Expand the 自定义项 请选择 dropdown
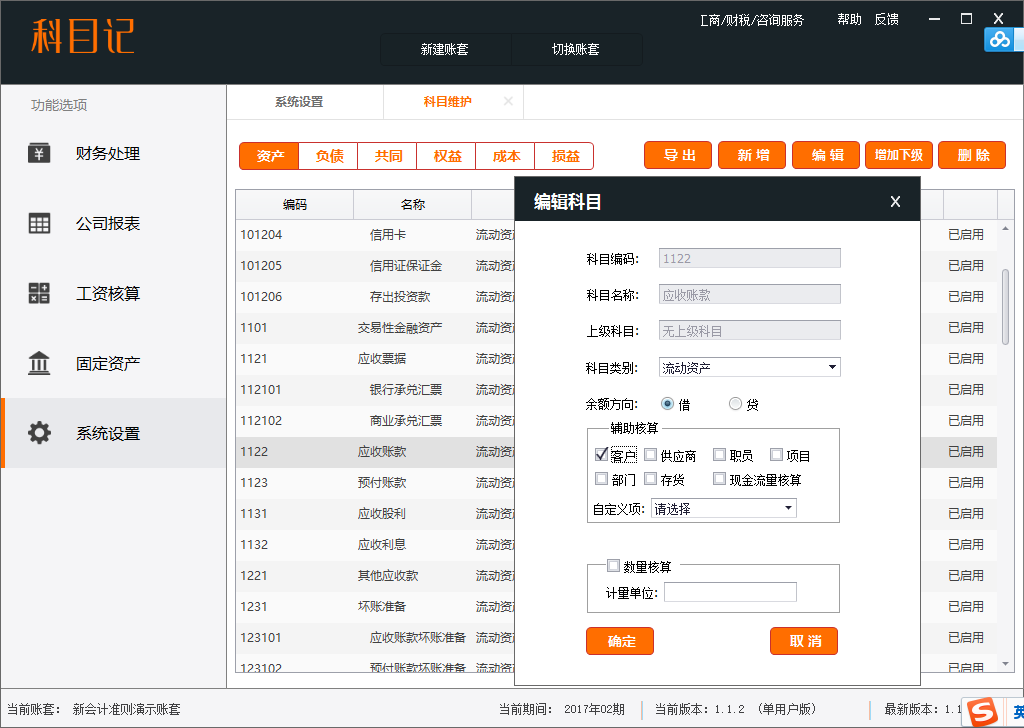1024x728 pixels. [788, 508]
